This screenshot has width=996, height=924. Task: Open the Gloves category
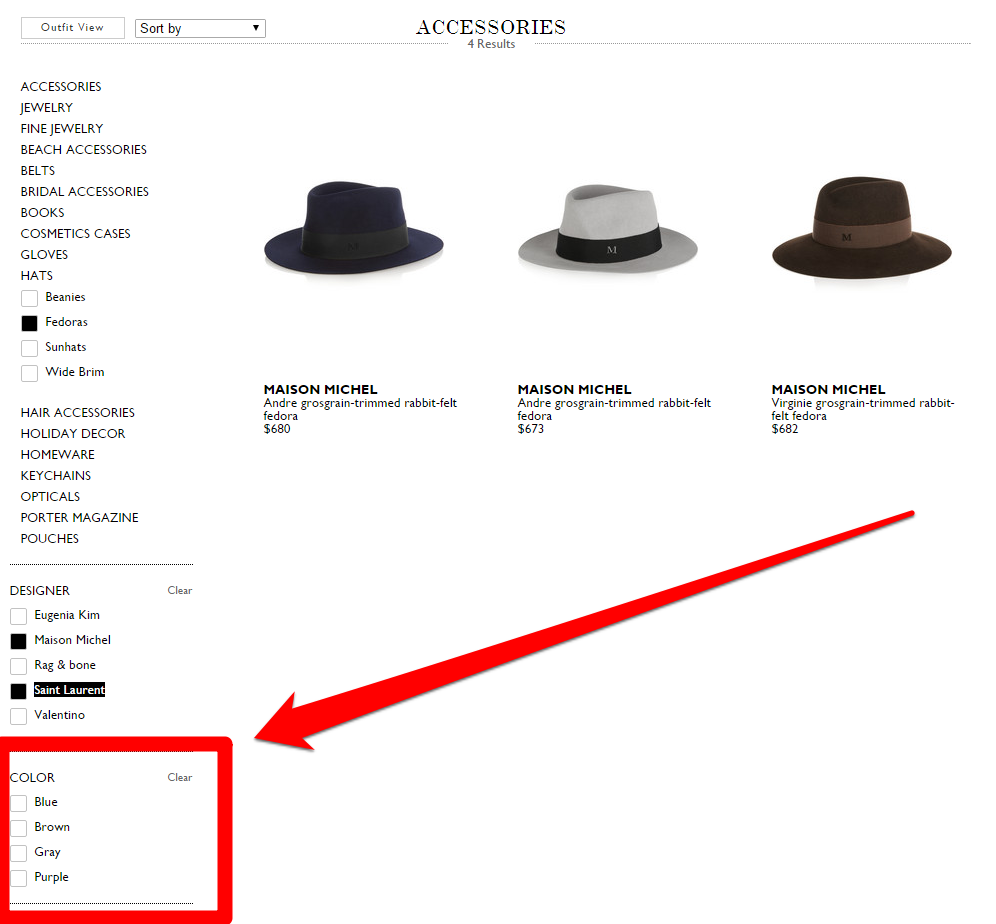[x=44, y=254]
